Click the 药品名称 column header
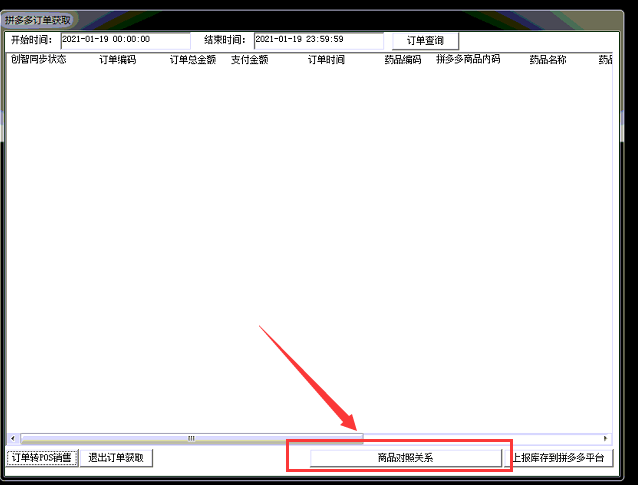 point(548,60)
